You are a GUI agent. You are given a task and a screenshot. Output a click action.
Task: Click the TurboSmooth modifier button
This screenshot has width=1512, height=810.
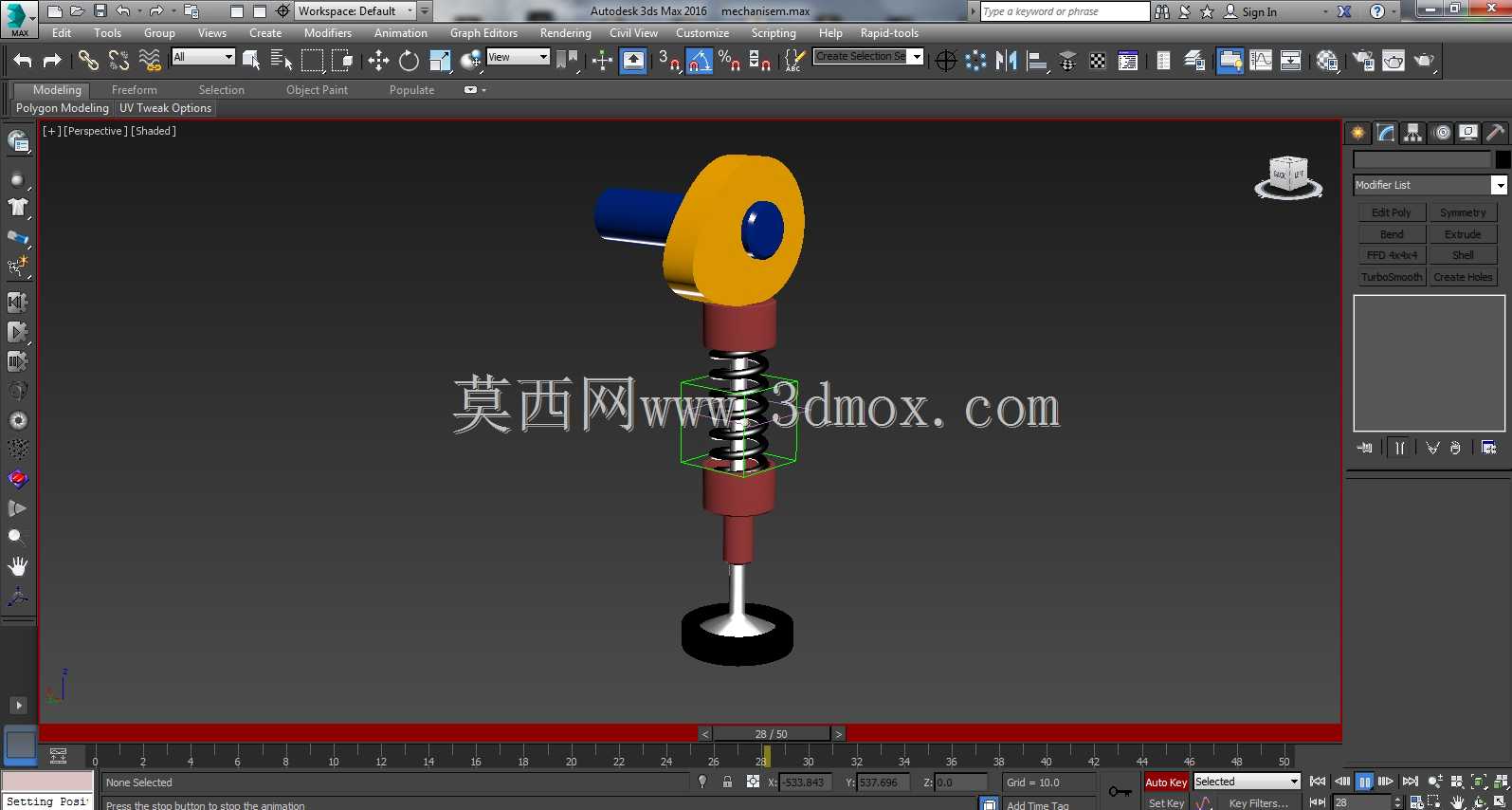[1392, 277]
